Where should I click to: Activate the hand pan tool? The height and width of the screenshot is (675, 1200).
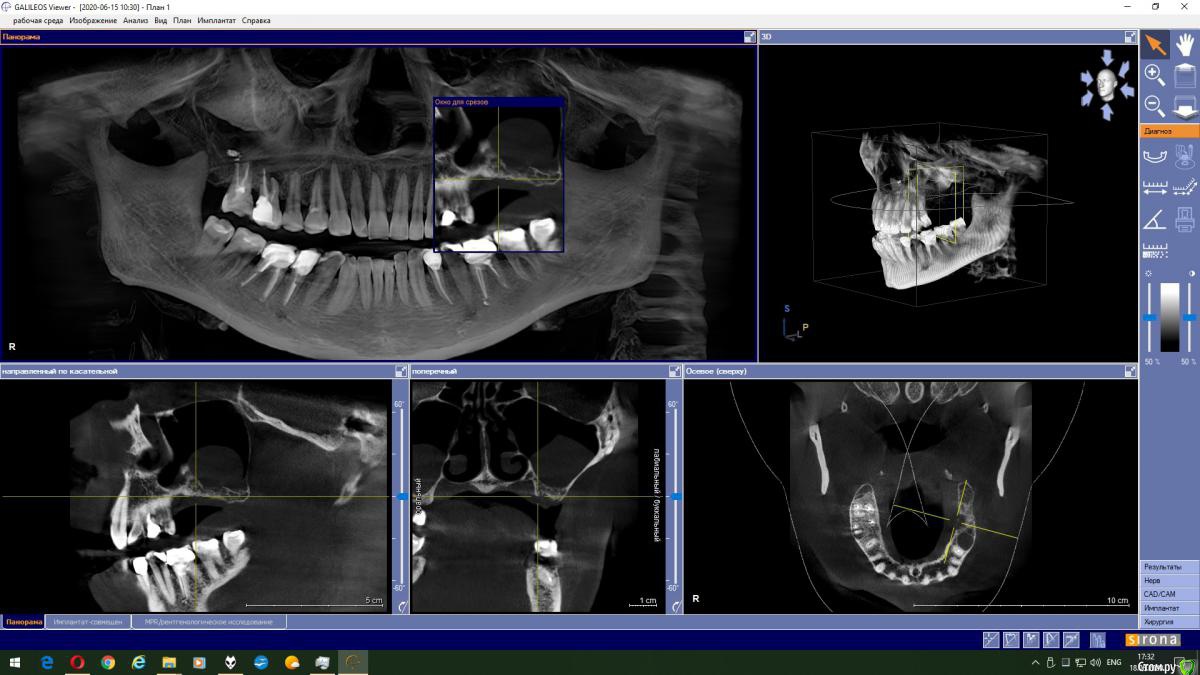tap(1184, 44)
